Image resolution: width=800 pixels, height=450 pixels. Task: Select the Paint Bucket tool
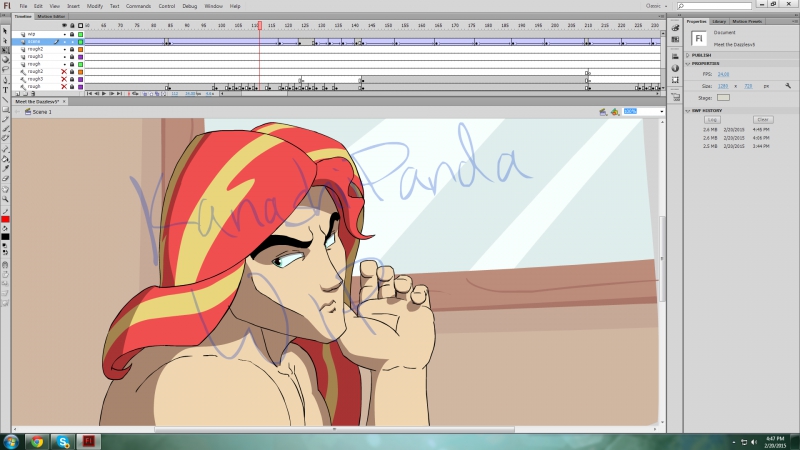[5, 159]
